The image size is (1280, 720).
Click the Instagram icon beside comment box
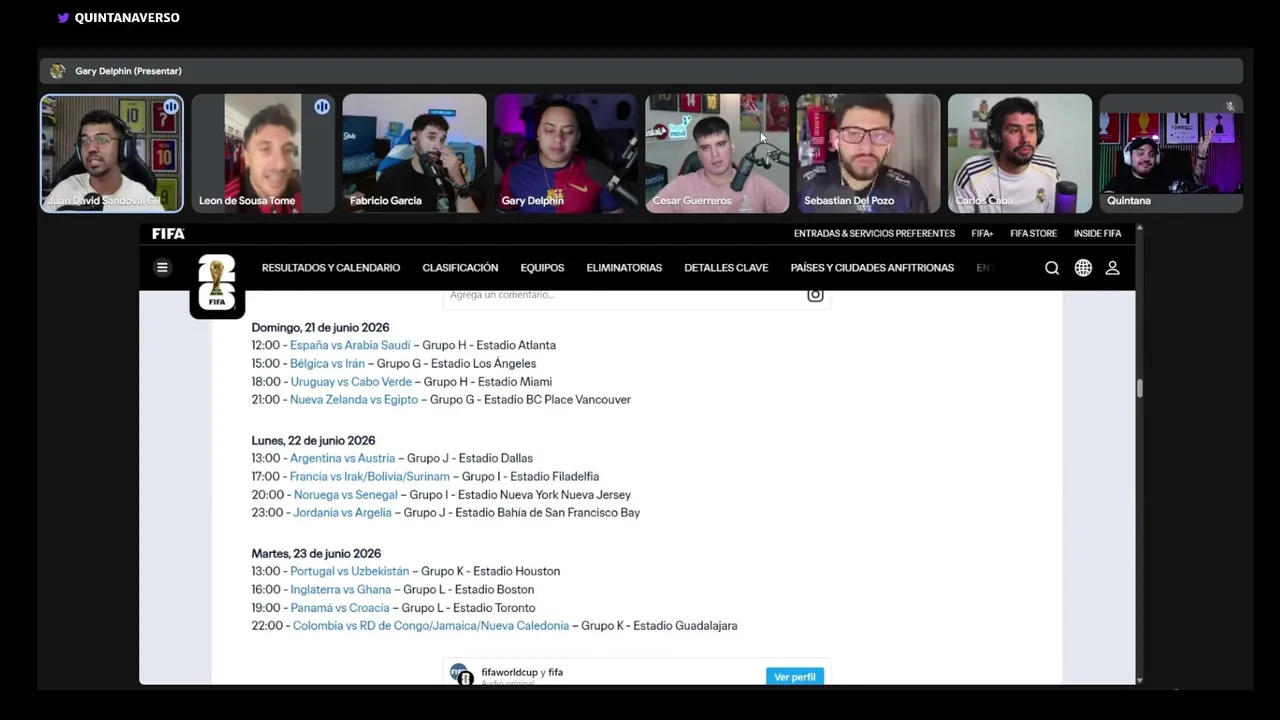[x=815, y=294]
